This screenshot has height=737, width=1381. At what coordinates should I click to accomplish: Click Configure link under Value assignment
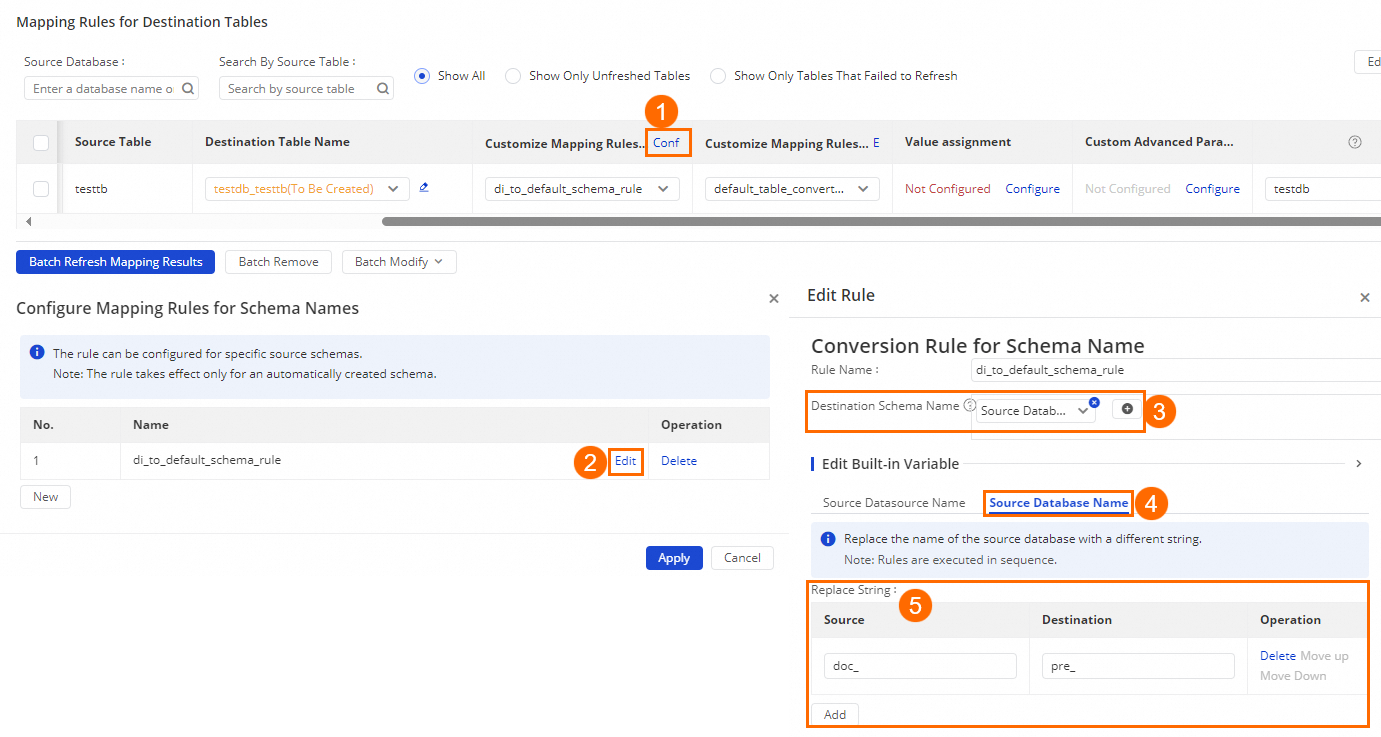click(x=1032, y=189)
